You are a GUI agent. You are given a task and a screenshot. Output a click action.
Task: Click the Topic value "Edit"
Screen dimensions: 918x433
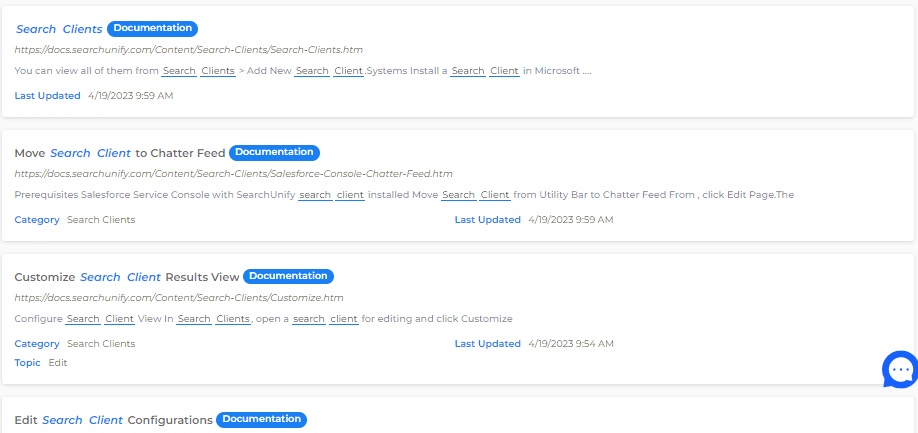tap(58, 362)
